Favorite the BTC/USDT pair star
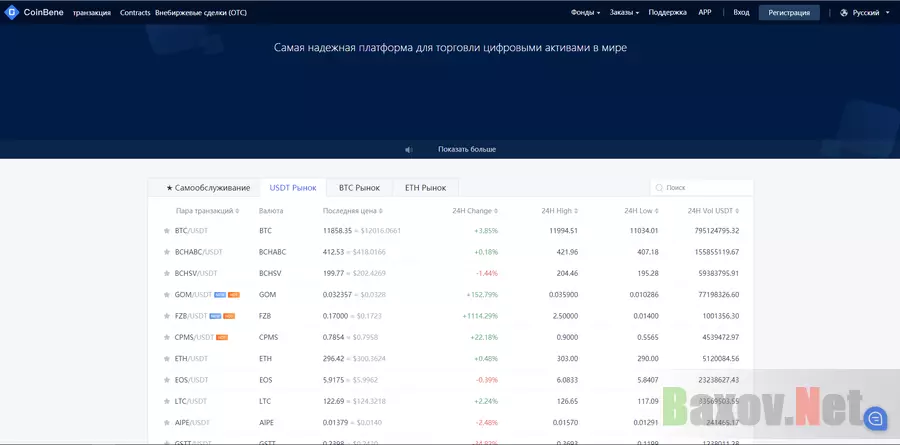This screenshot has width=900, height=445. pyautogui.click(x=166, y=231)
